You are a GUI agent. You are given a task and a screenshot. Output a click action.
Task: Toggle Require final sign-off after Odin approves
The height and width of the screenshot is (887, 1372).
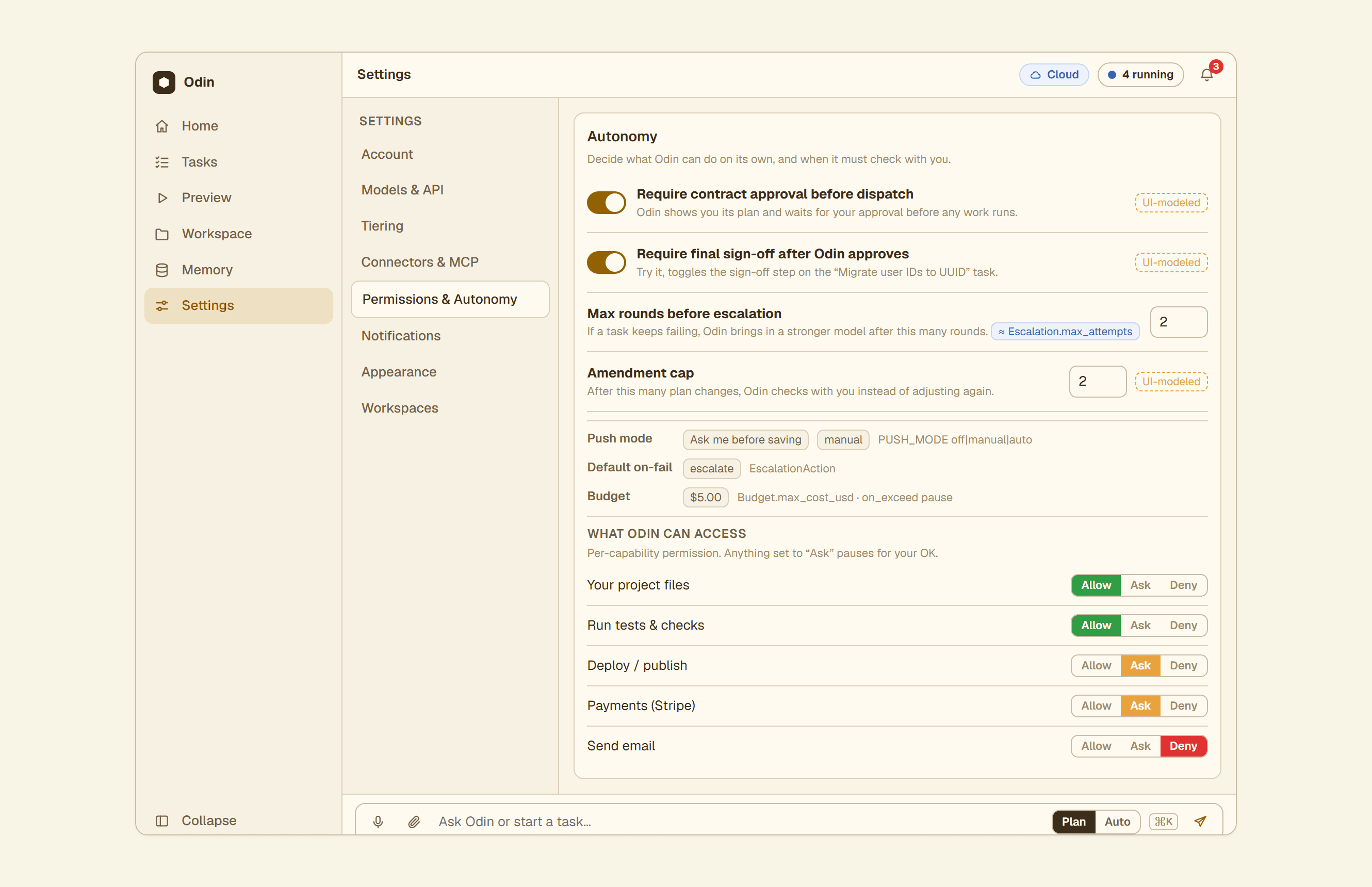pyautogui.click(x=607, y=262)
